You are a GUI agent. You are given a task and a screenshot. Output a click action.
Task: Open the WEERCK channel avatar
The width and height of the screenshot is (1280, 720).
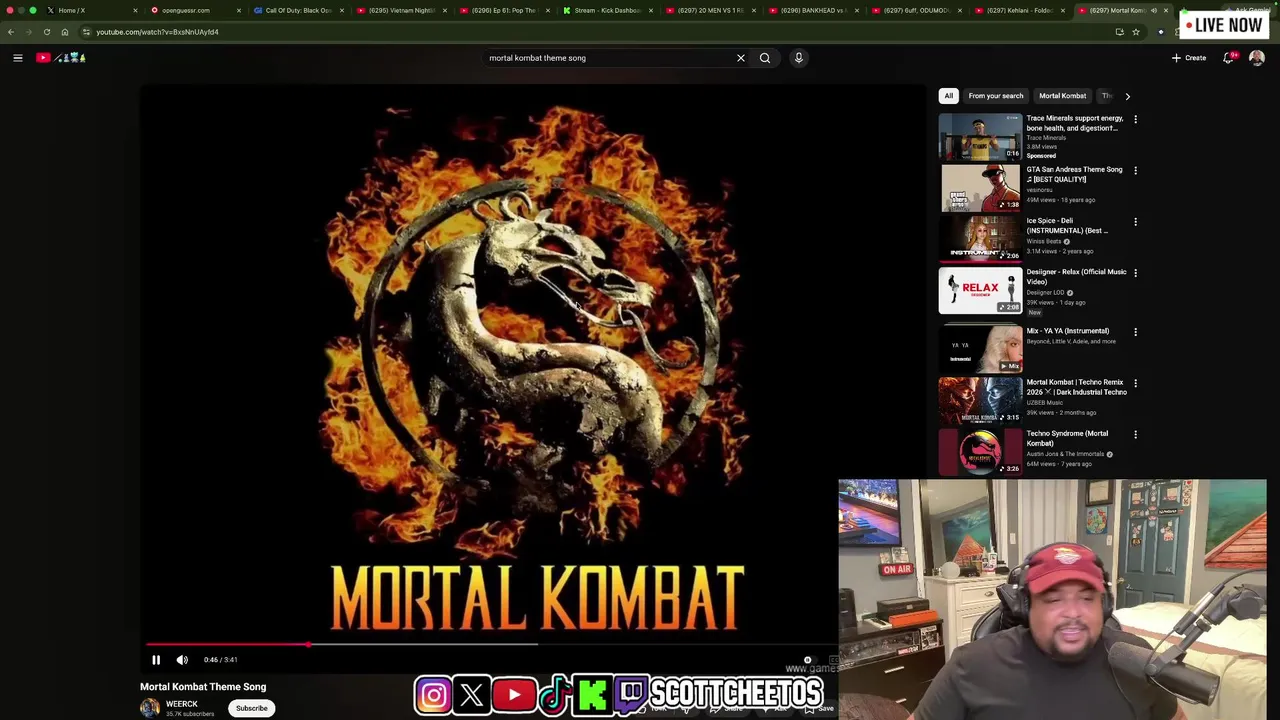pos(150,708)
